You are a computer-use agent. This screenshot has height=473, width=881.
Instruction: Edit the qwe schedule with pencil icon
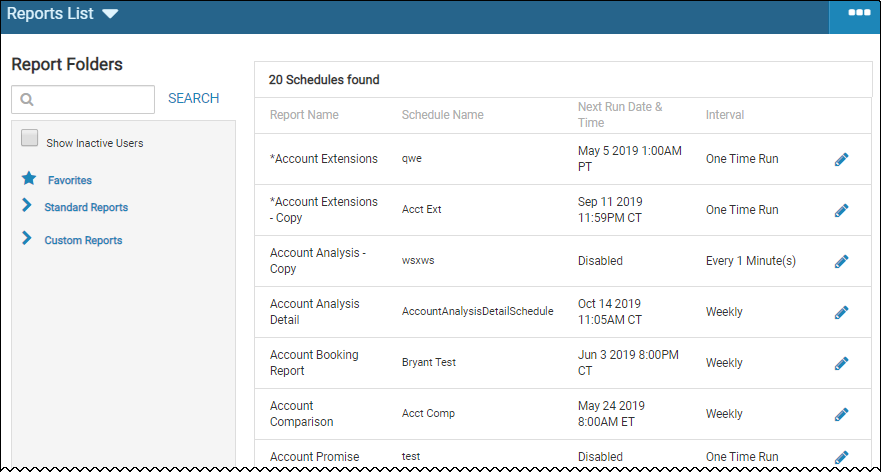[x=841, y=160]
